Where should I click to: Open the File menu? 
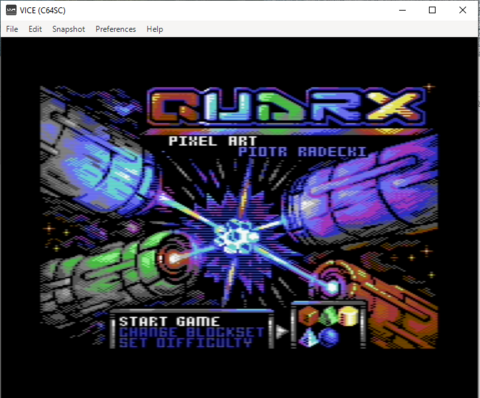click(12, 29)
